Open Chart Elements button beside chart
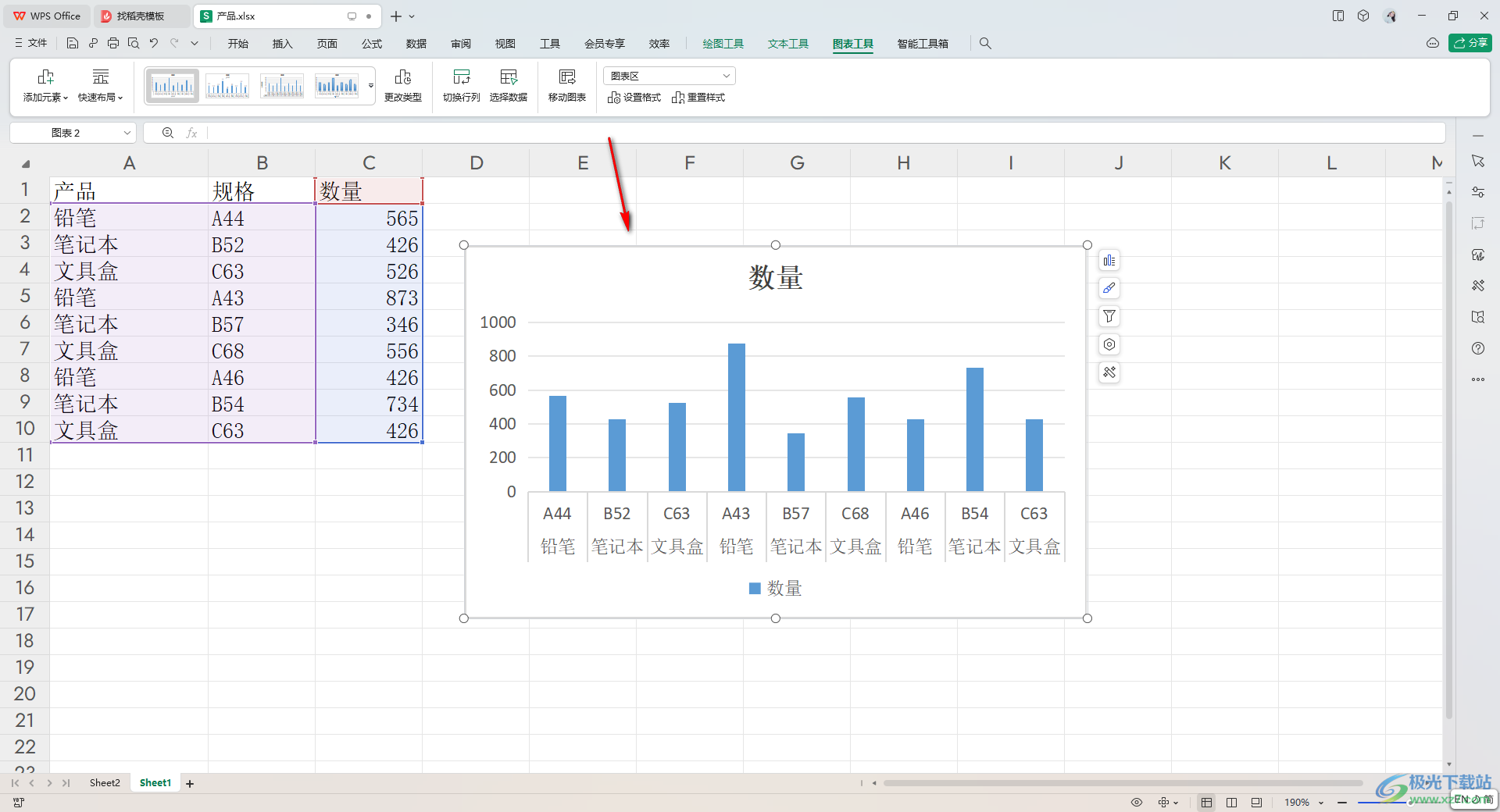Image resolution: width=1500 pixels, height=812 pixels. click(1109, 260)
